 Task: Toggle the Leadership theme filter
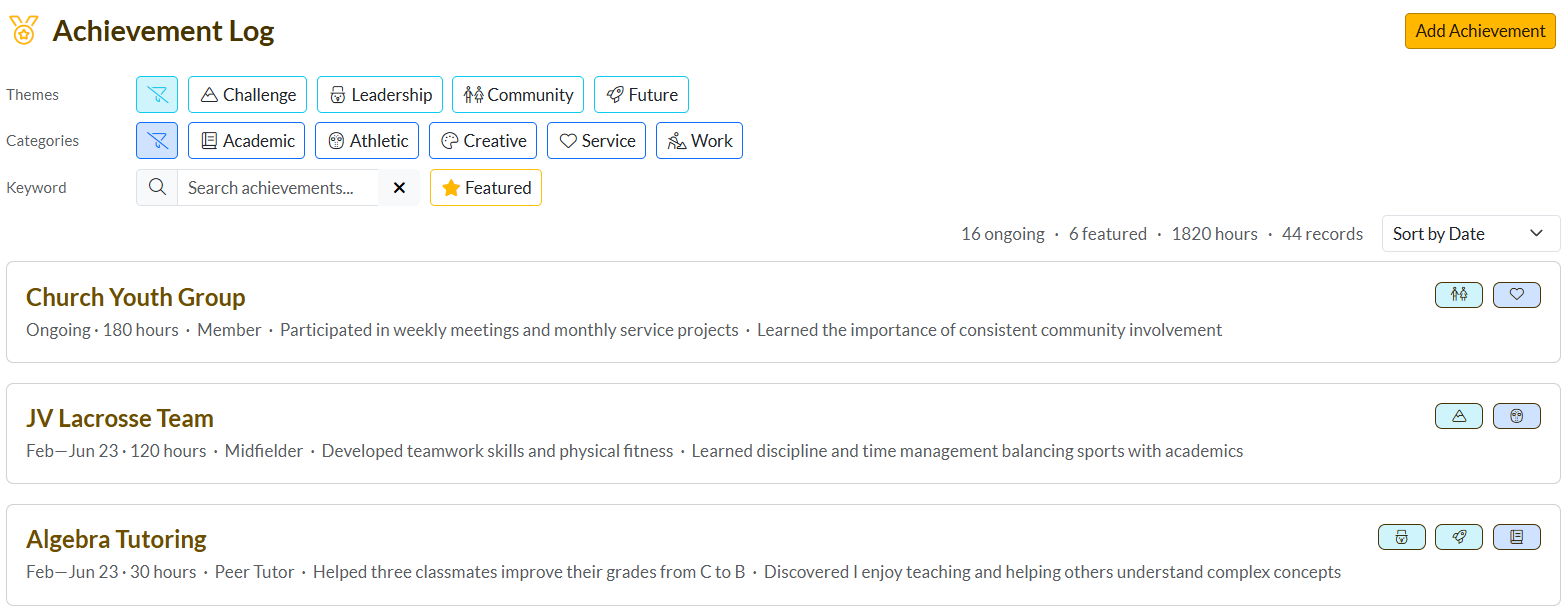click(380, 95)
